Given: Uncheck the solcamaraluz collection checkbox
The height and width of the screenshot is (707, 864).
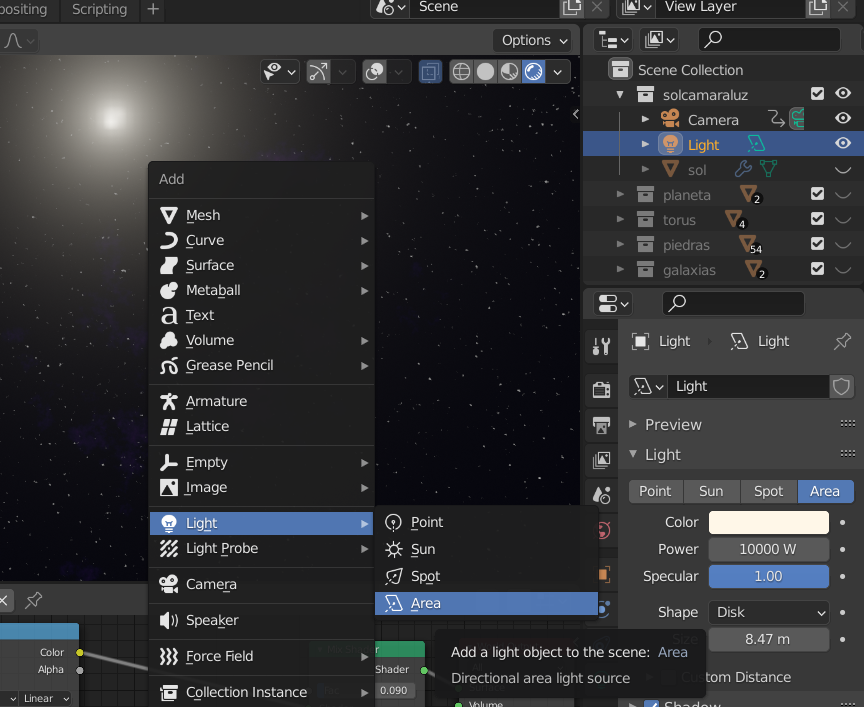Looking at the screenshot, I should coord(817,94).
